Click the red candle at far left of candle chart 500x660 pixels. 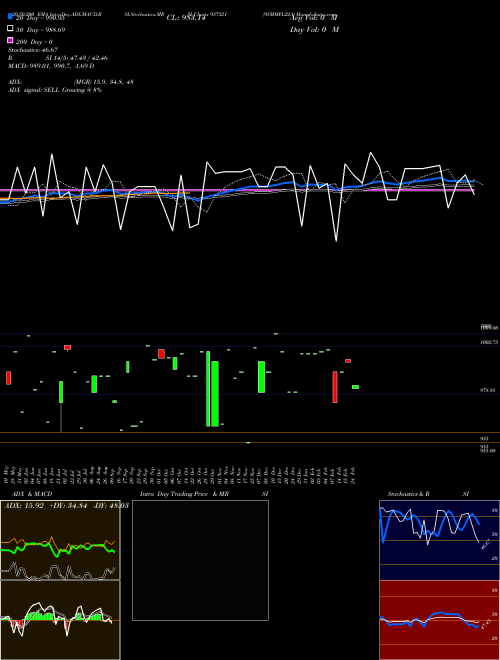point(8,378)
